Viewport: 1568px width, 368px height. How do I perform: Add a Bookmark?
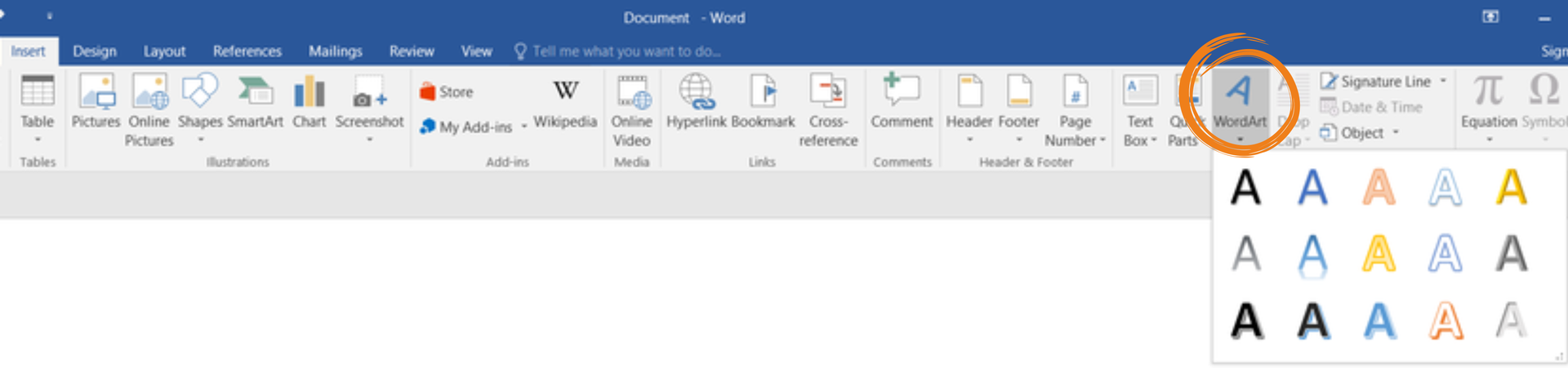tap(763, 101)
